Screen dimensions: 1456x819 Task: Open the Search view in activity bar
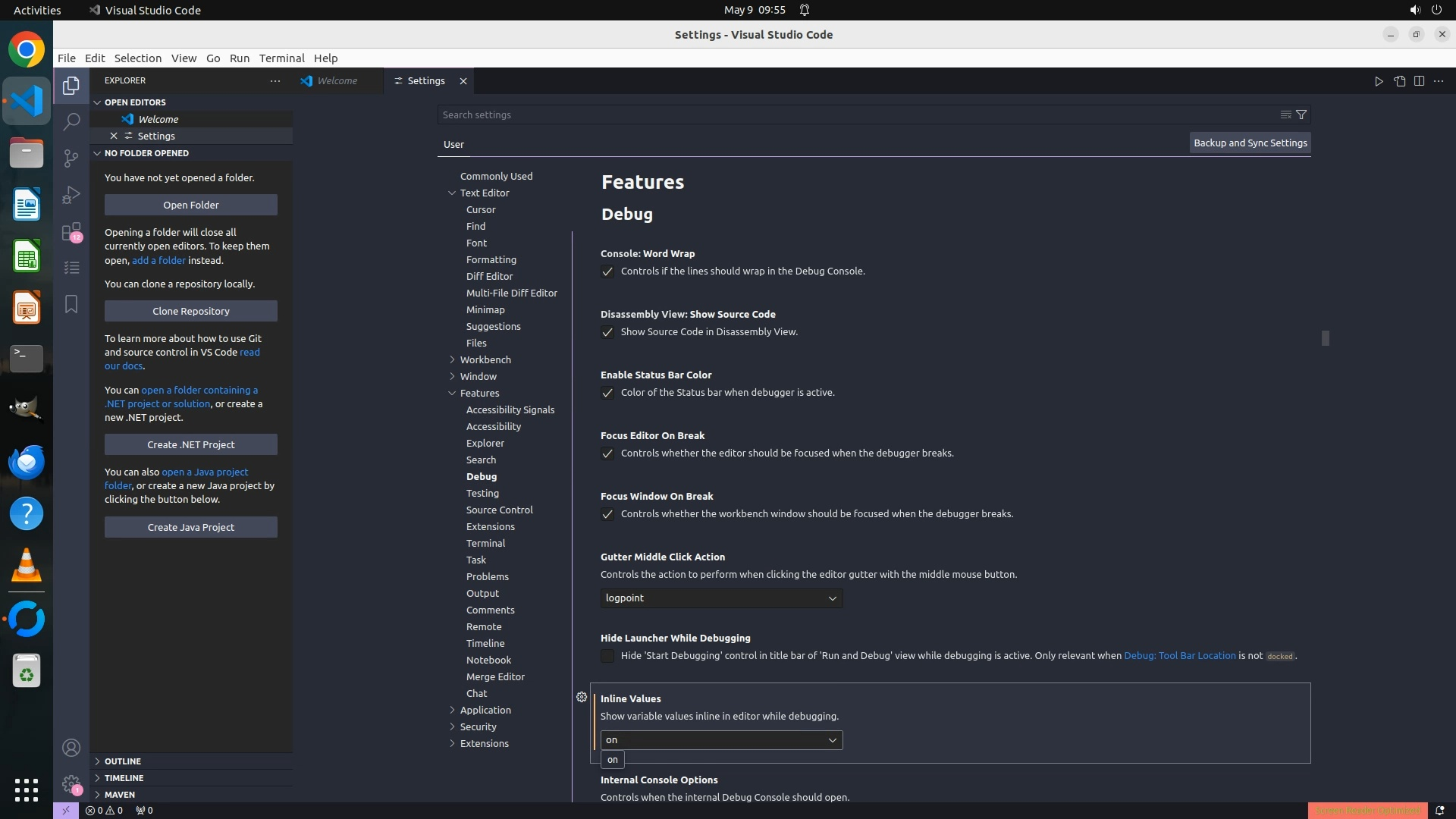[71, 121]
